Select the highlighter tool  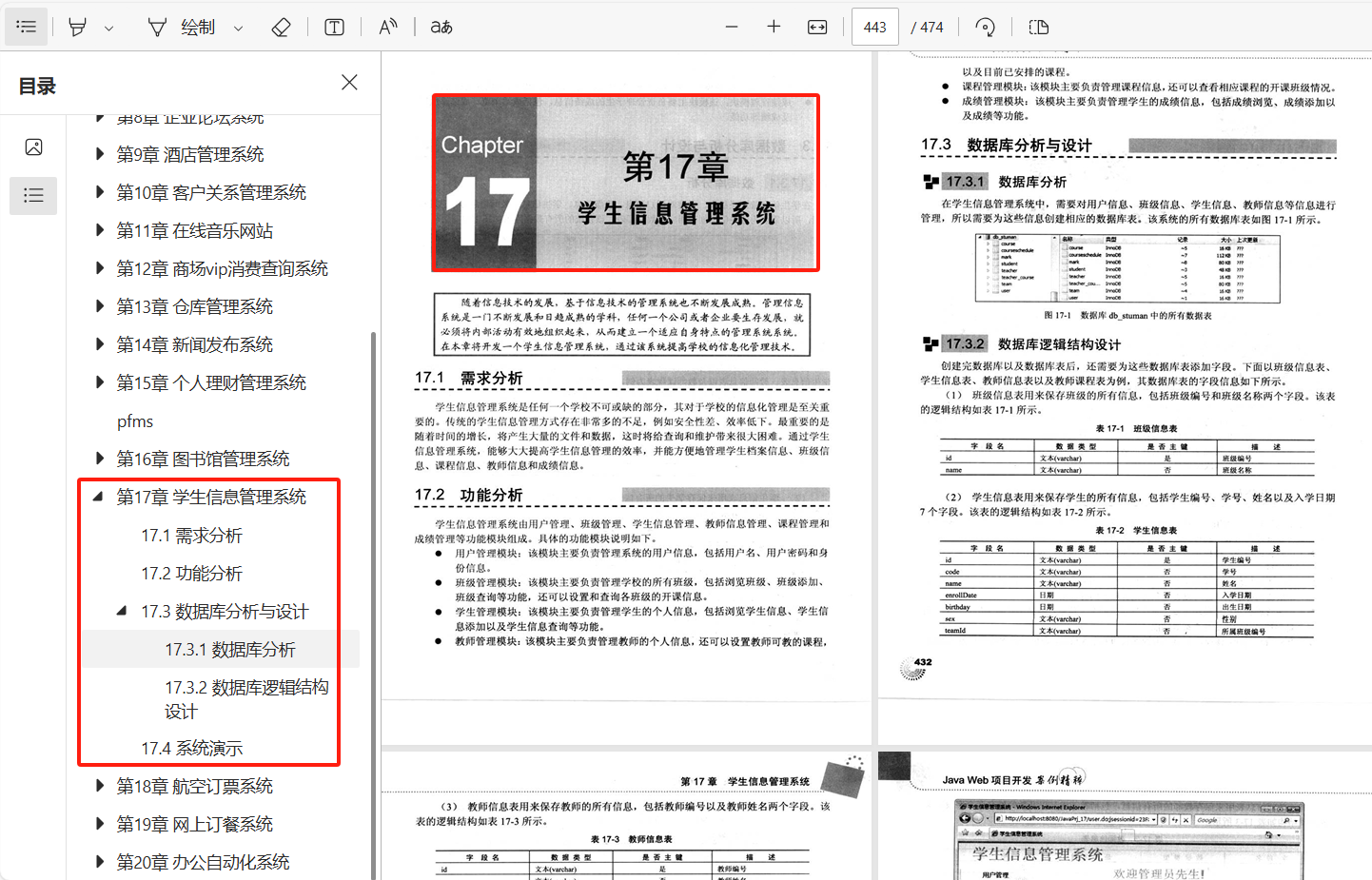click(77, 26)
